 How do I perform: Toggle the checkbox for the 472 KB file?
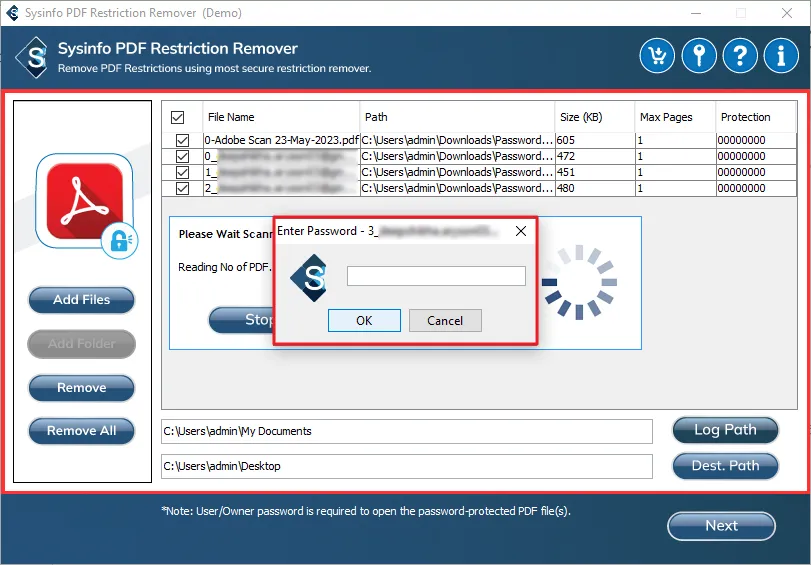pyautogui.click(x=182, y=156)
